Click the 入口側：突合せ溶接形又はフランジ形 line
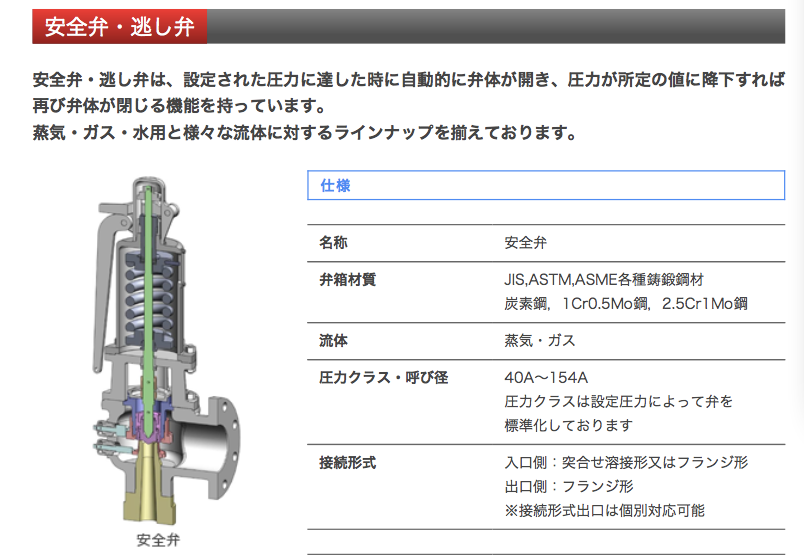Image resolution: width=804 pixels, height=559 pixels. point(626,463)
